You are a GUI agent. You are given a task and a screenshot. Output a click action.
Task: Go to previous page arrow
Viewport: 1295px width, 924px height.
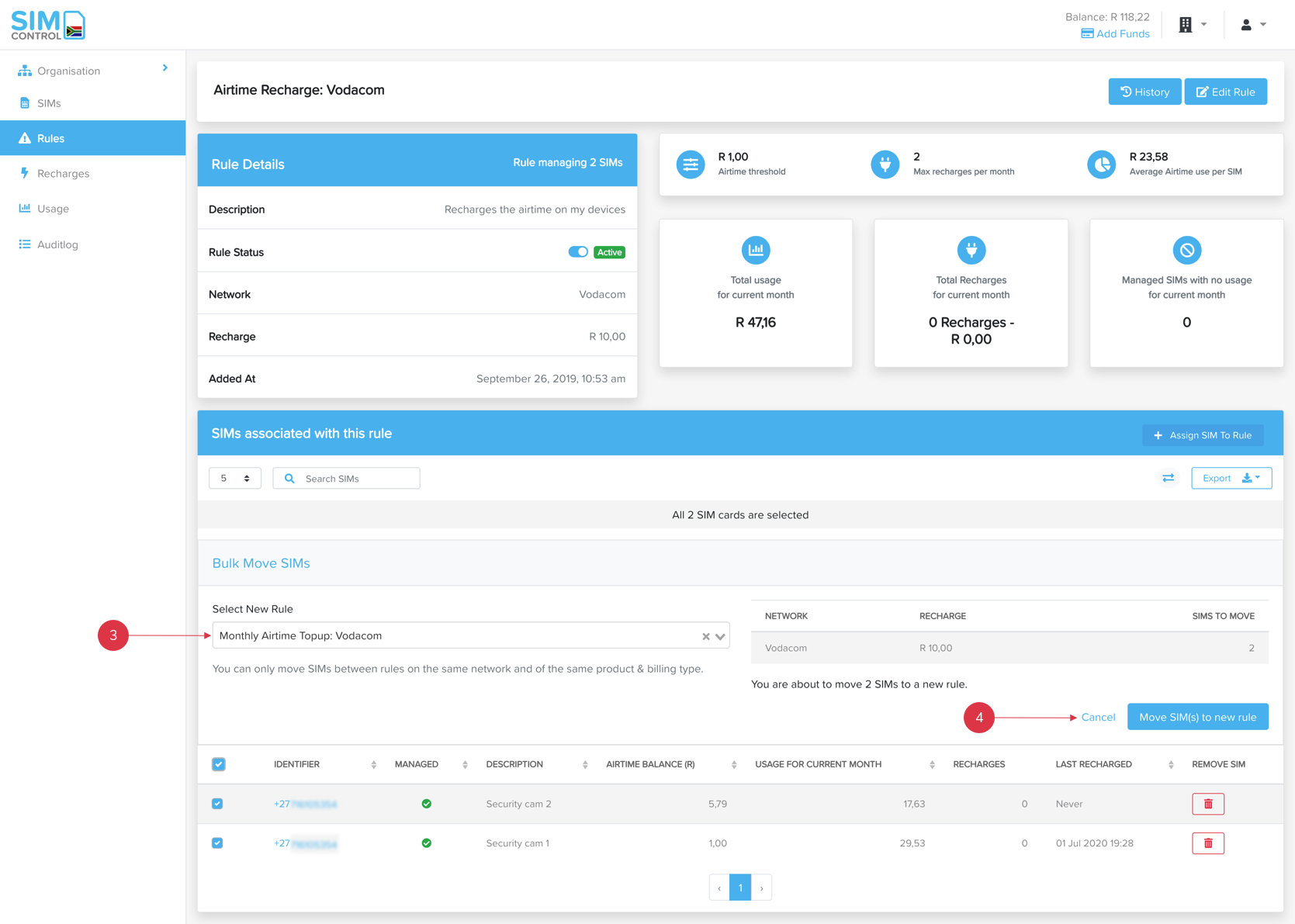719,888
